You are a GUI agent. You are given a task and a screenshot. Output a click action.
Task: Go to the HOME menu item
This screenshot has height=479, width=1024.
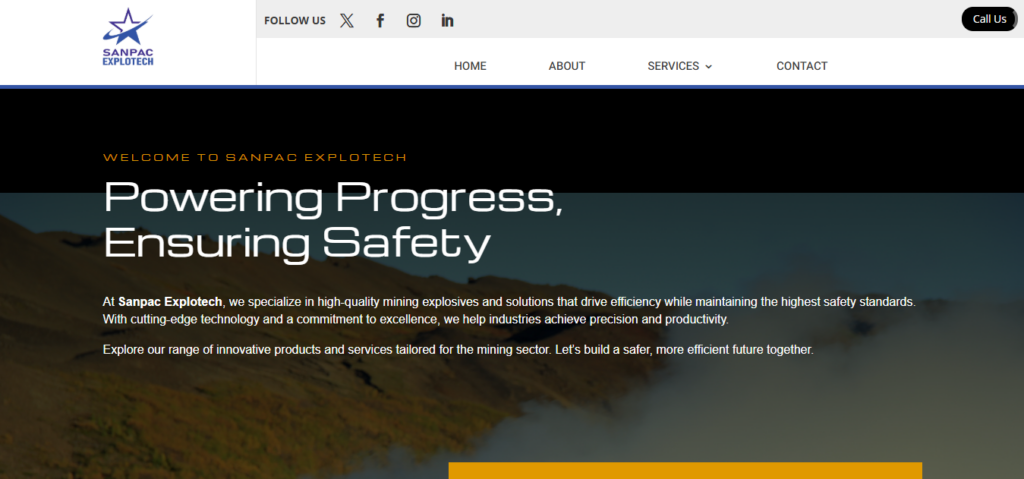[470, 66]
